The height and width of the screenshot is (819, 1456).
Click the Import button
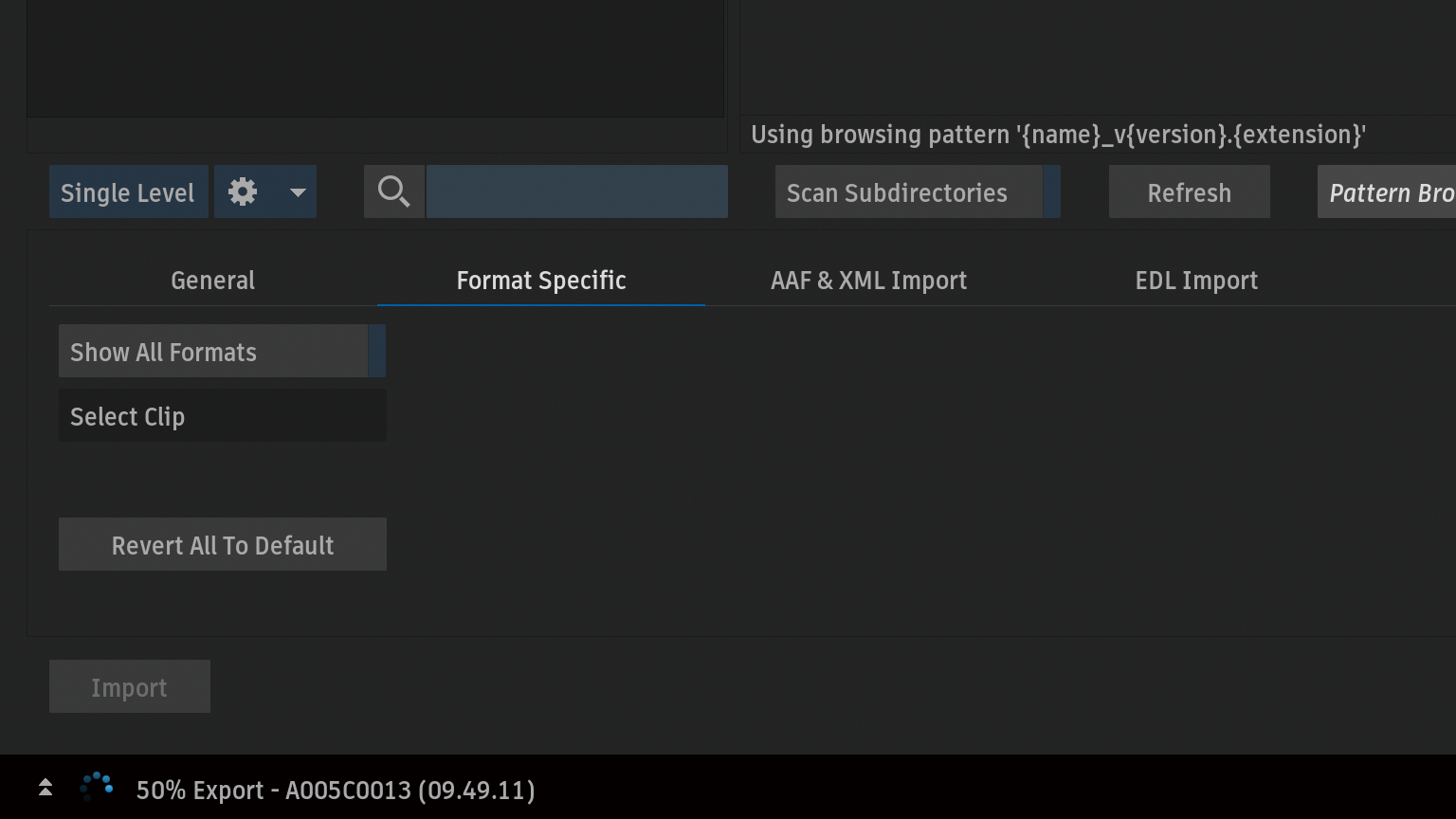click(x=130, y=686)
